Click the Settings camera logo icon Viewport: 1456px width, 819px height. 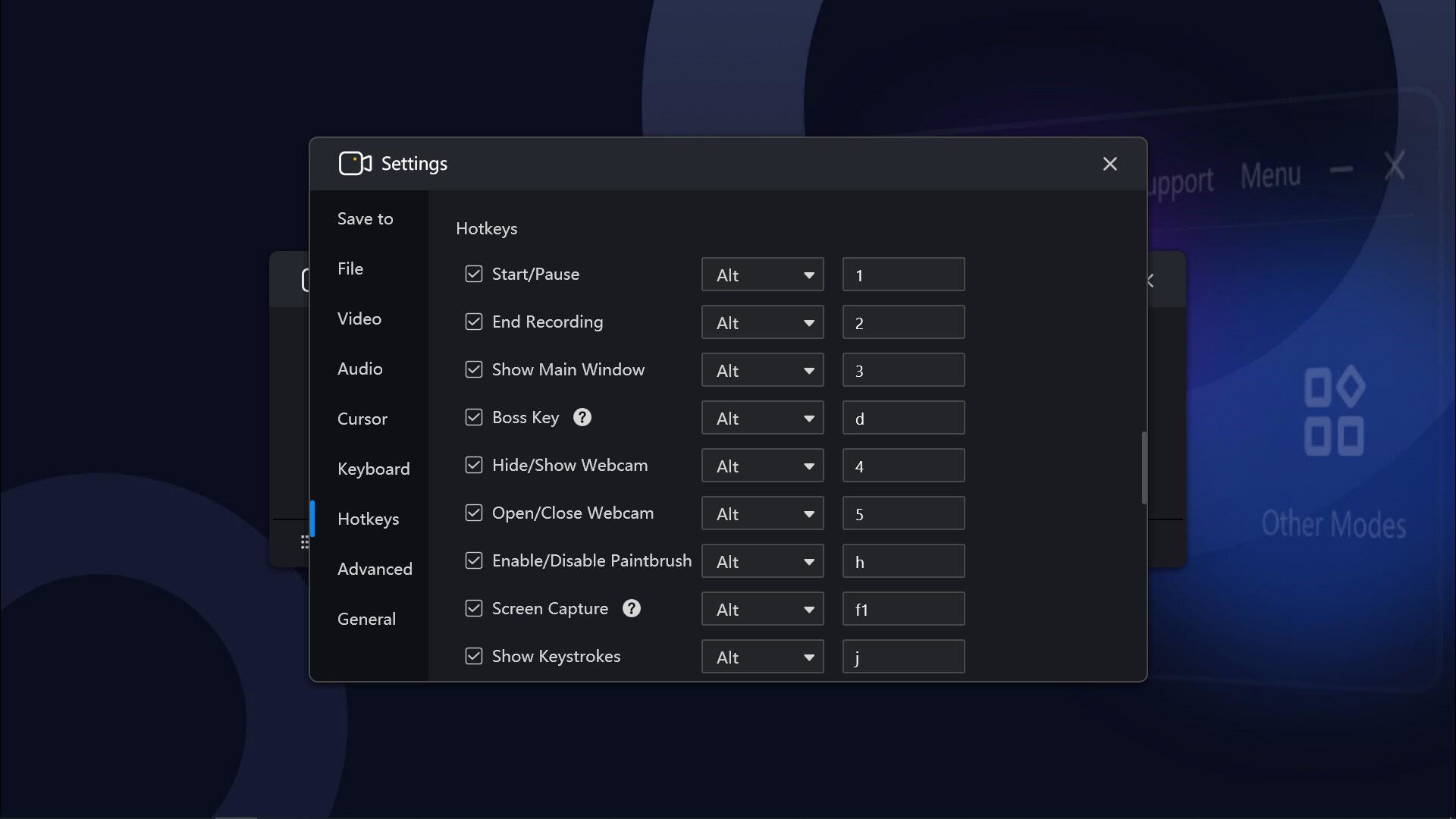coord(354,163)
